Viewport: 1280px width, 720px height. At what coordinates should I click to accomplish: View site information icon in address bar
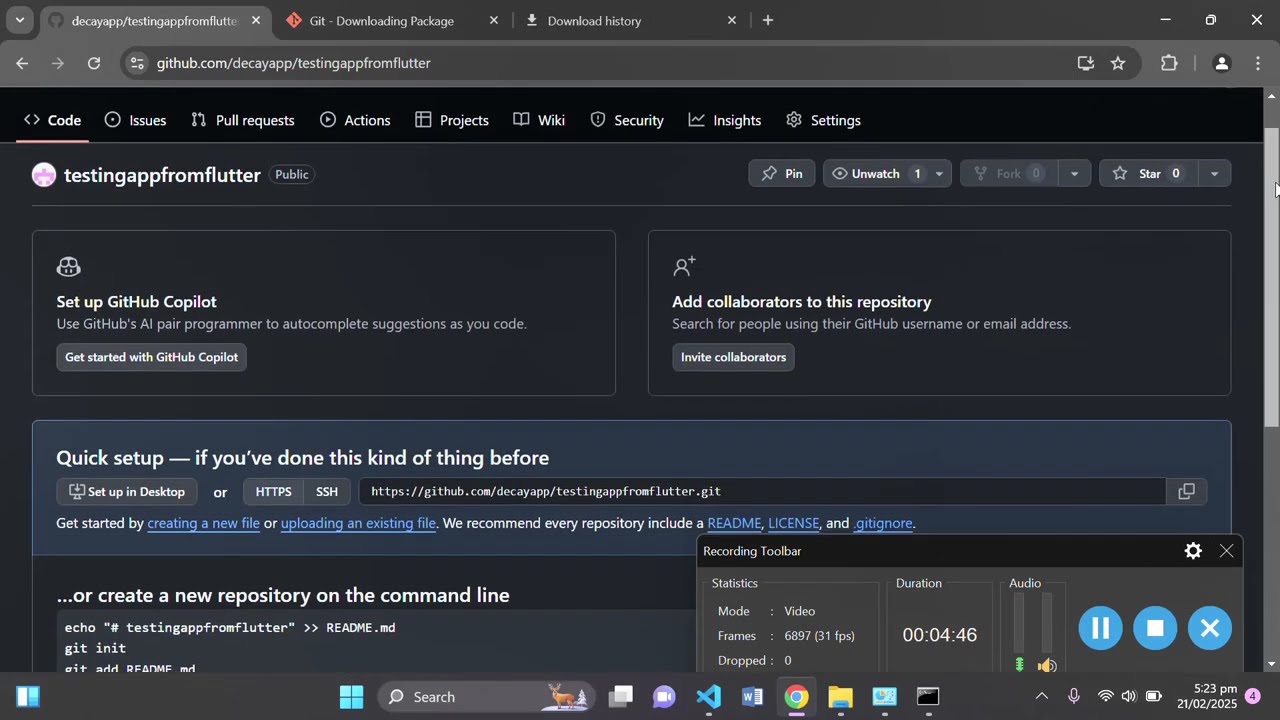[138, 63]
